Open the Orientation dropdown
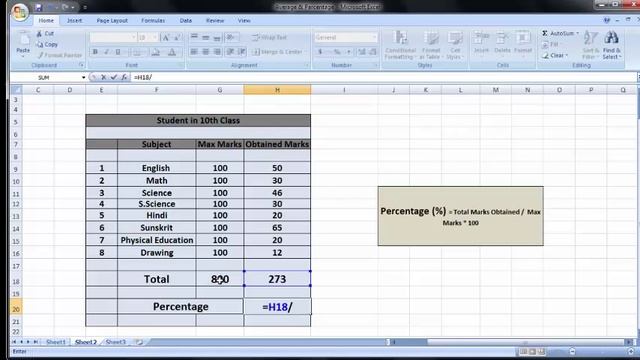This screenshot has width=640, height=360. pos(231,38)
